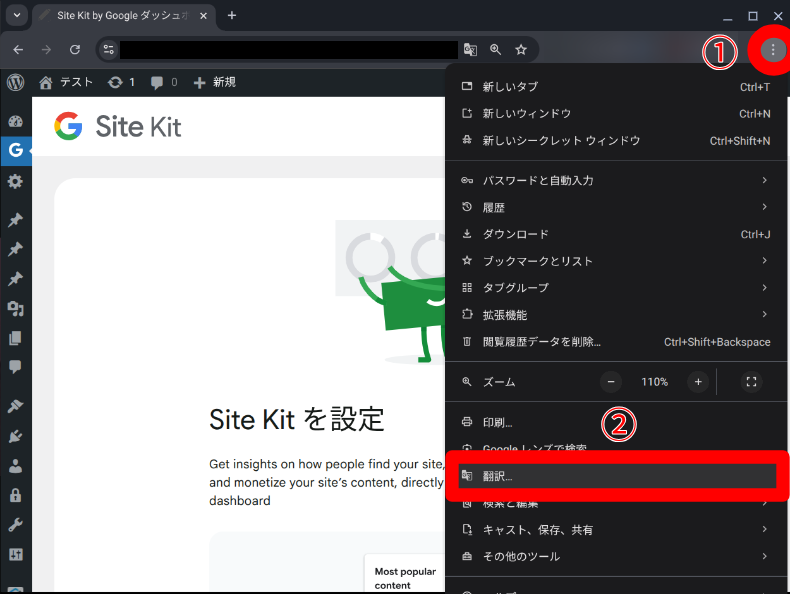Select 新しいタブ menu item
Image resolution: width=790 pixels, height=594 pixels.
(x=616, y=87)
